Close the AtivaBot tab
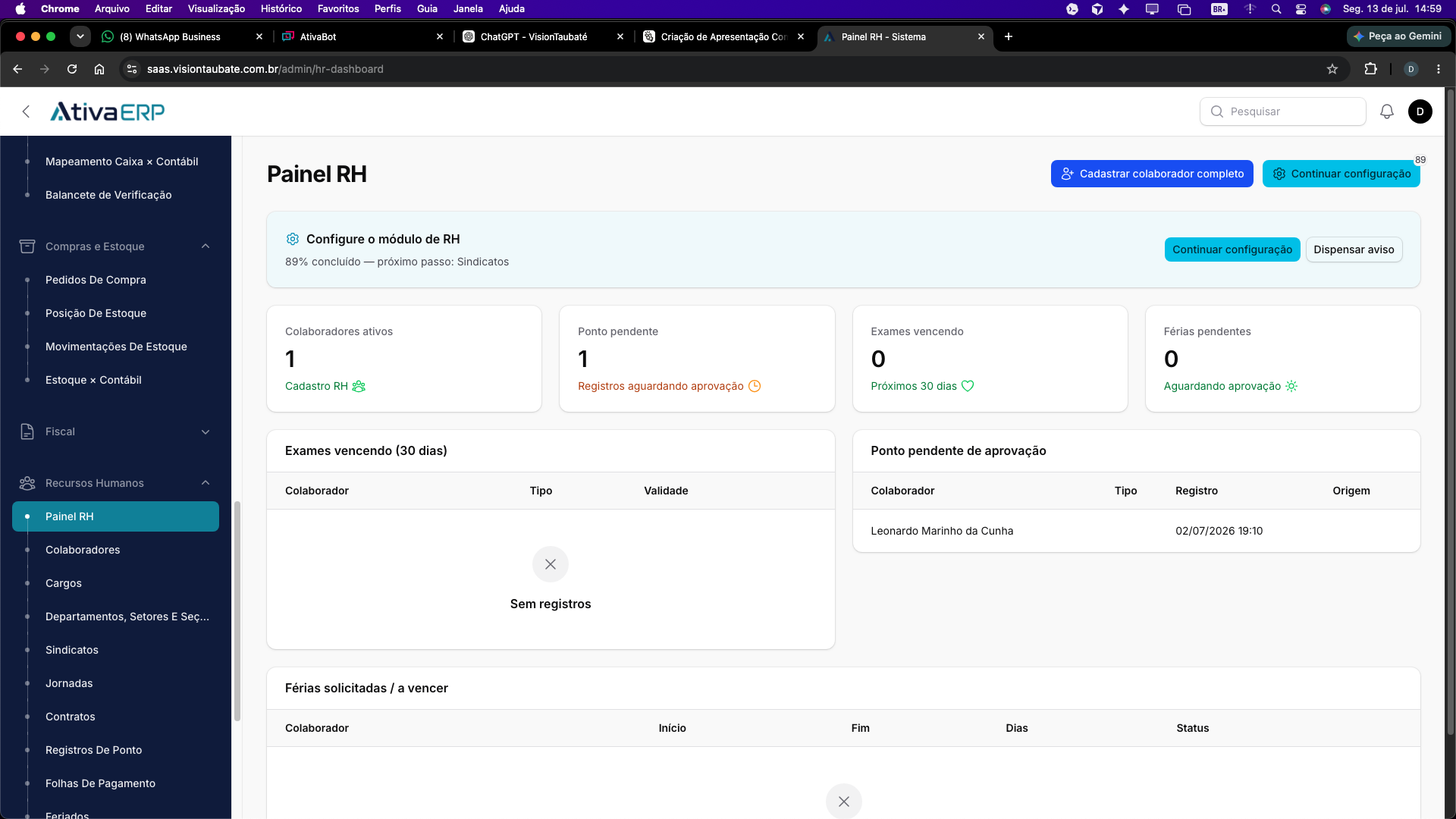Screen dimensions: 1456x819 point(440,36)
